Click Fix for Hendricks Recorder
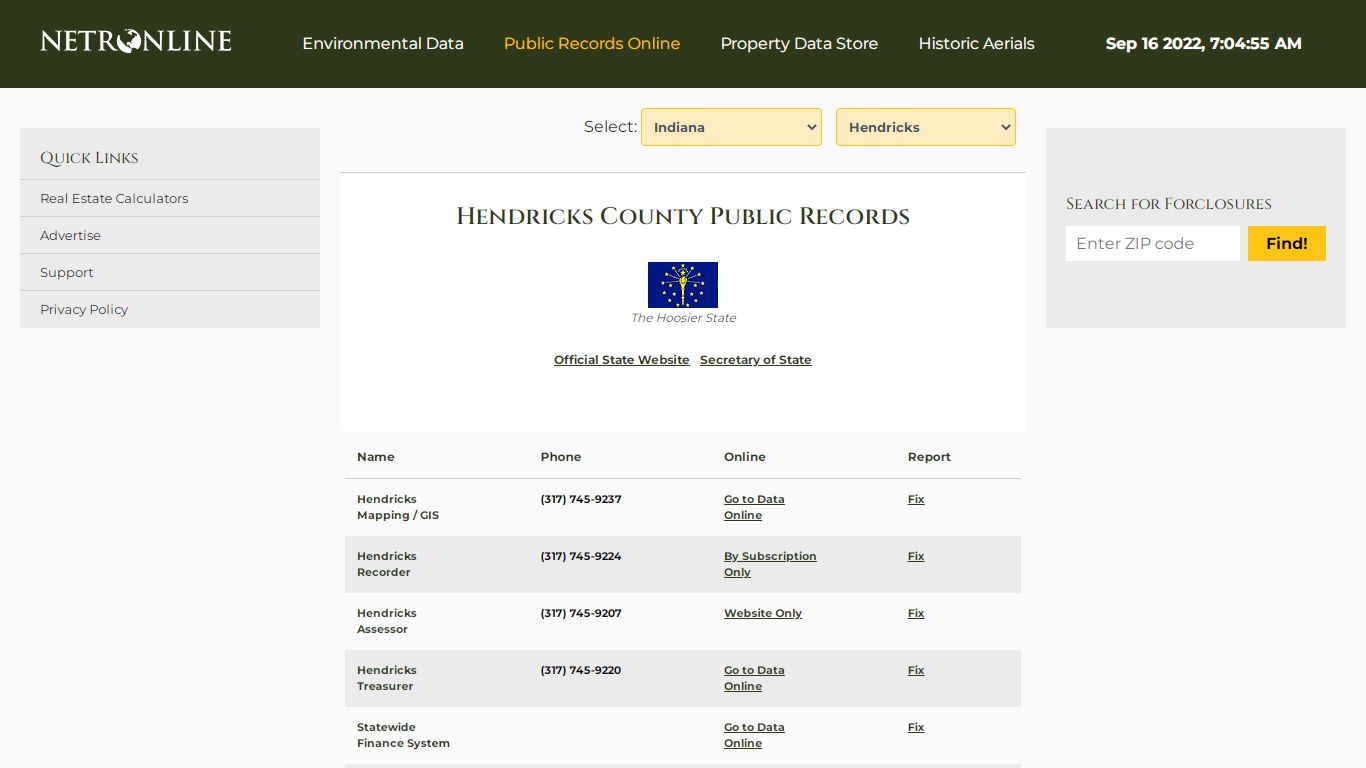This screenshot has height=768, width=1366. click(916, 556)
